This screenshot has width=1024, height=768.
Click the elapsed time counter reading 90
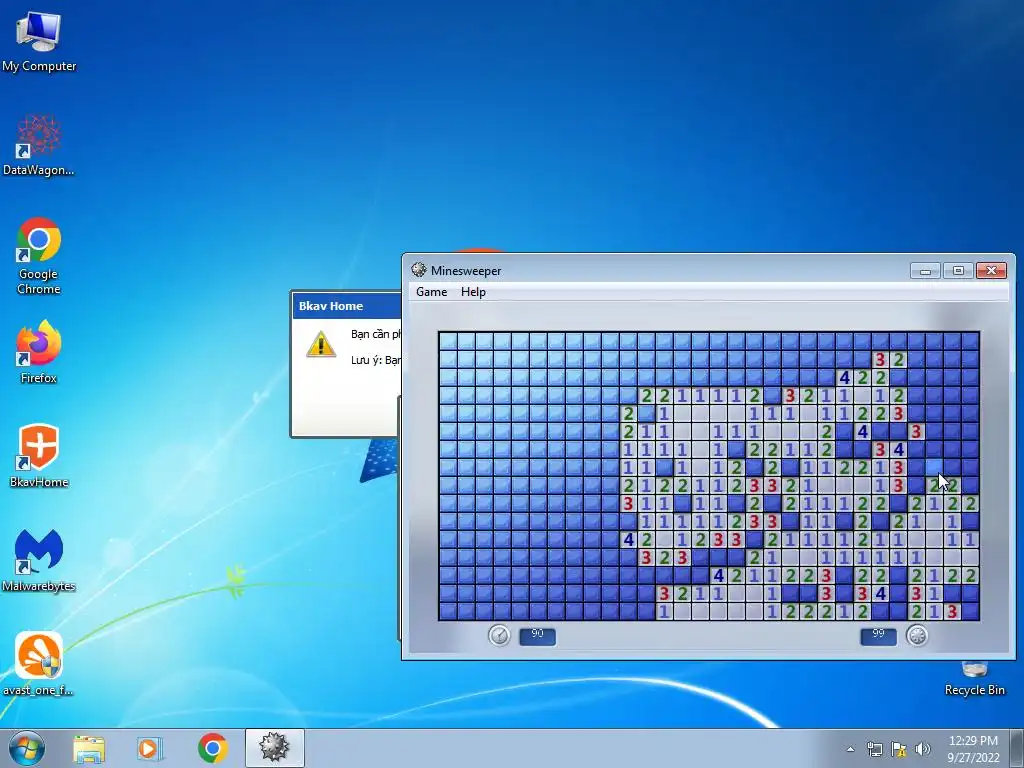tap(537, 635)
